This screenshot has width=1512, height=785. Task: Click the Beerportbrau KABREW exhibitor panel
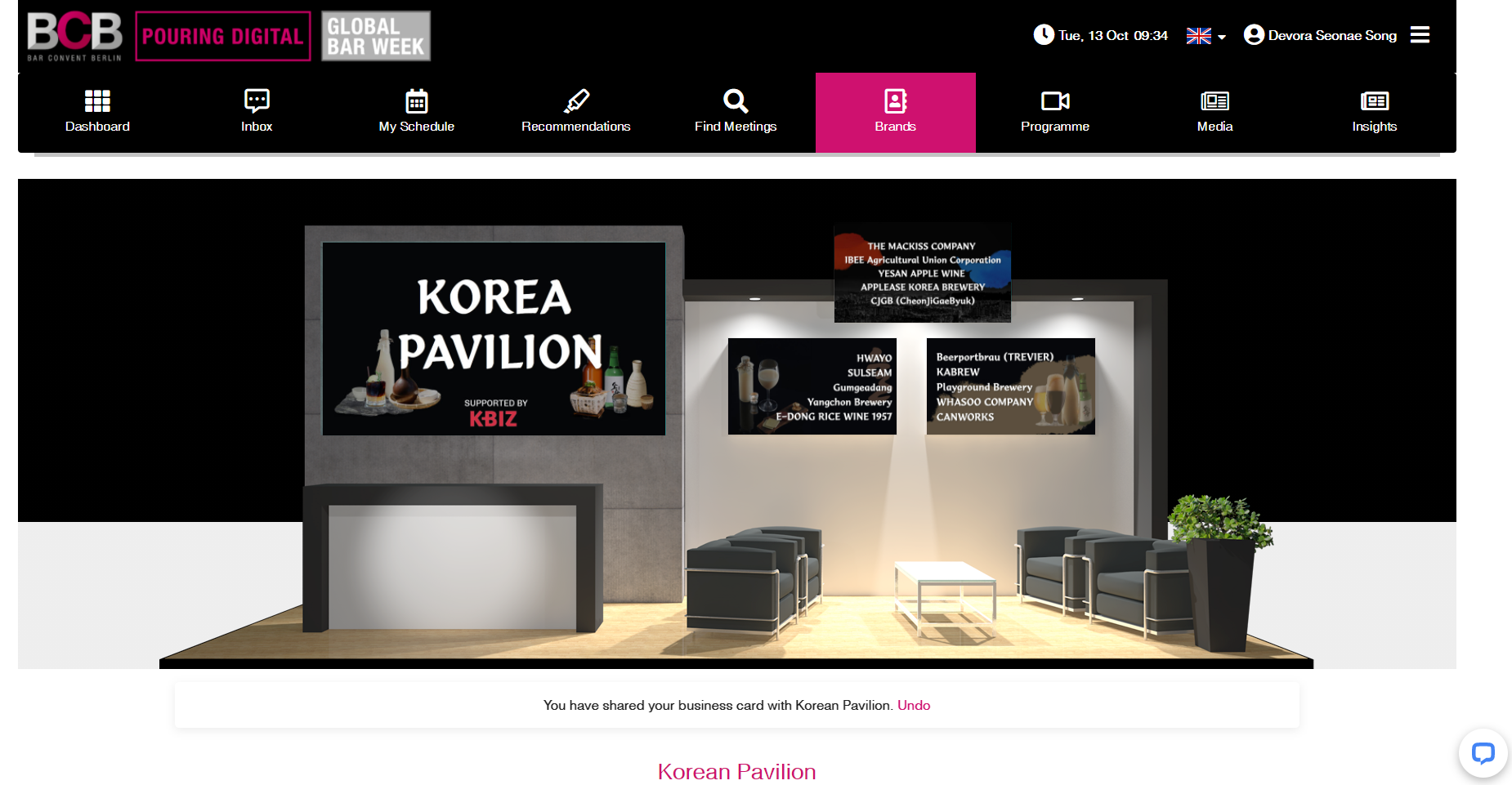(x=1011, y=386)
